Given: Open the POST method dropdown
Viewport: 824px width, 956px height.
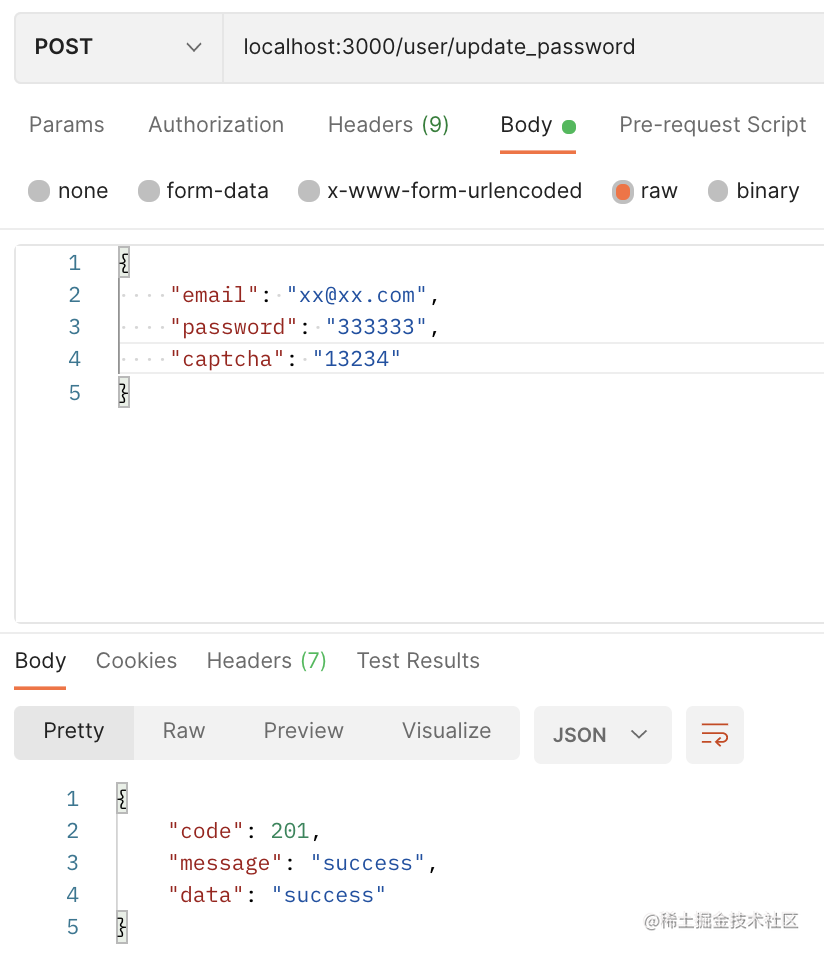Looking at the screenshot, I should tap(118, 47).
